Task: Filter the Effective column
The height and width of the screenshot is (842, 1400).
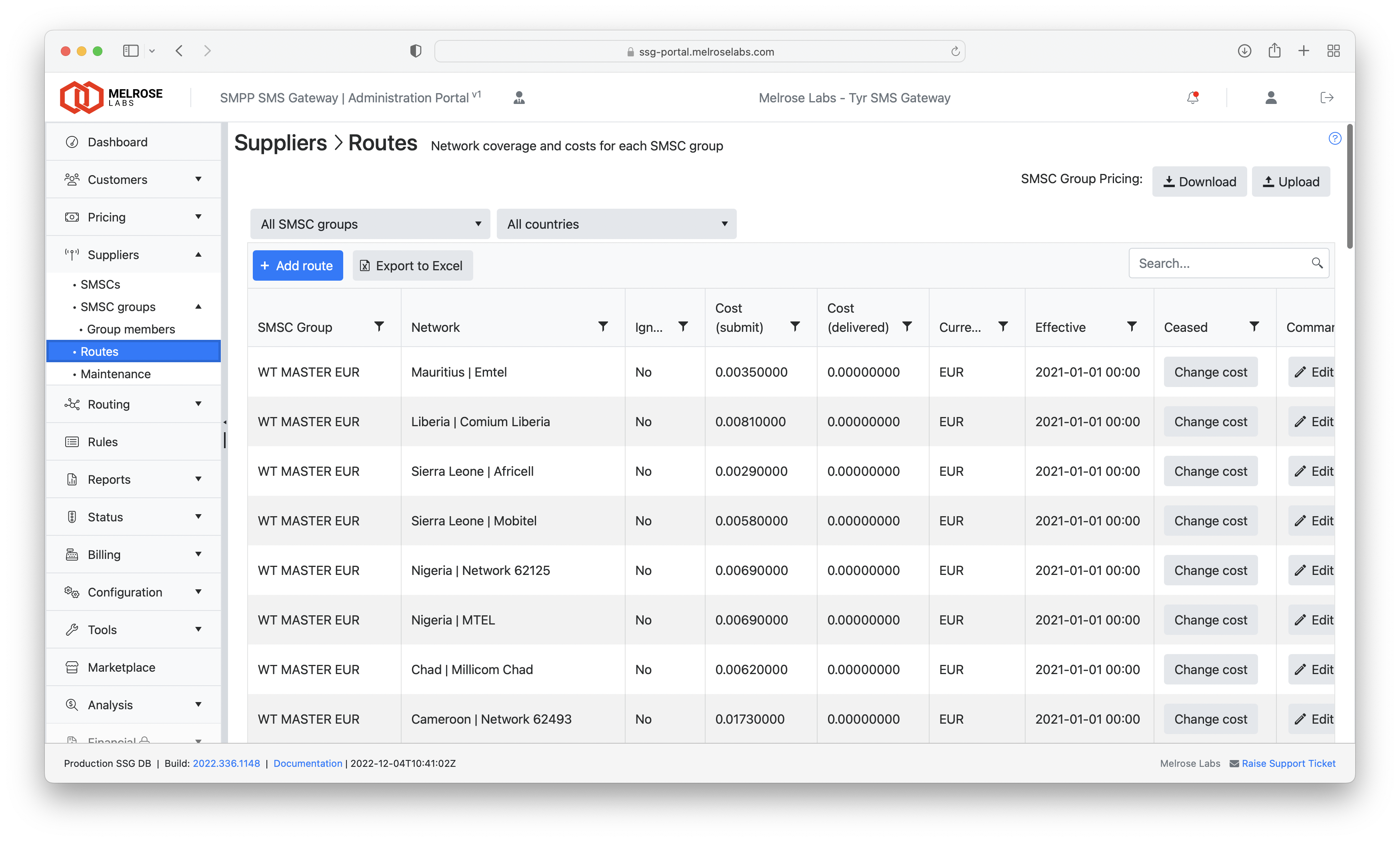Action: pyautogui.click(x=1132, y=326)
